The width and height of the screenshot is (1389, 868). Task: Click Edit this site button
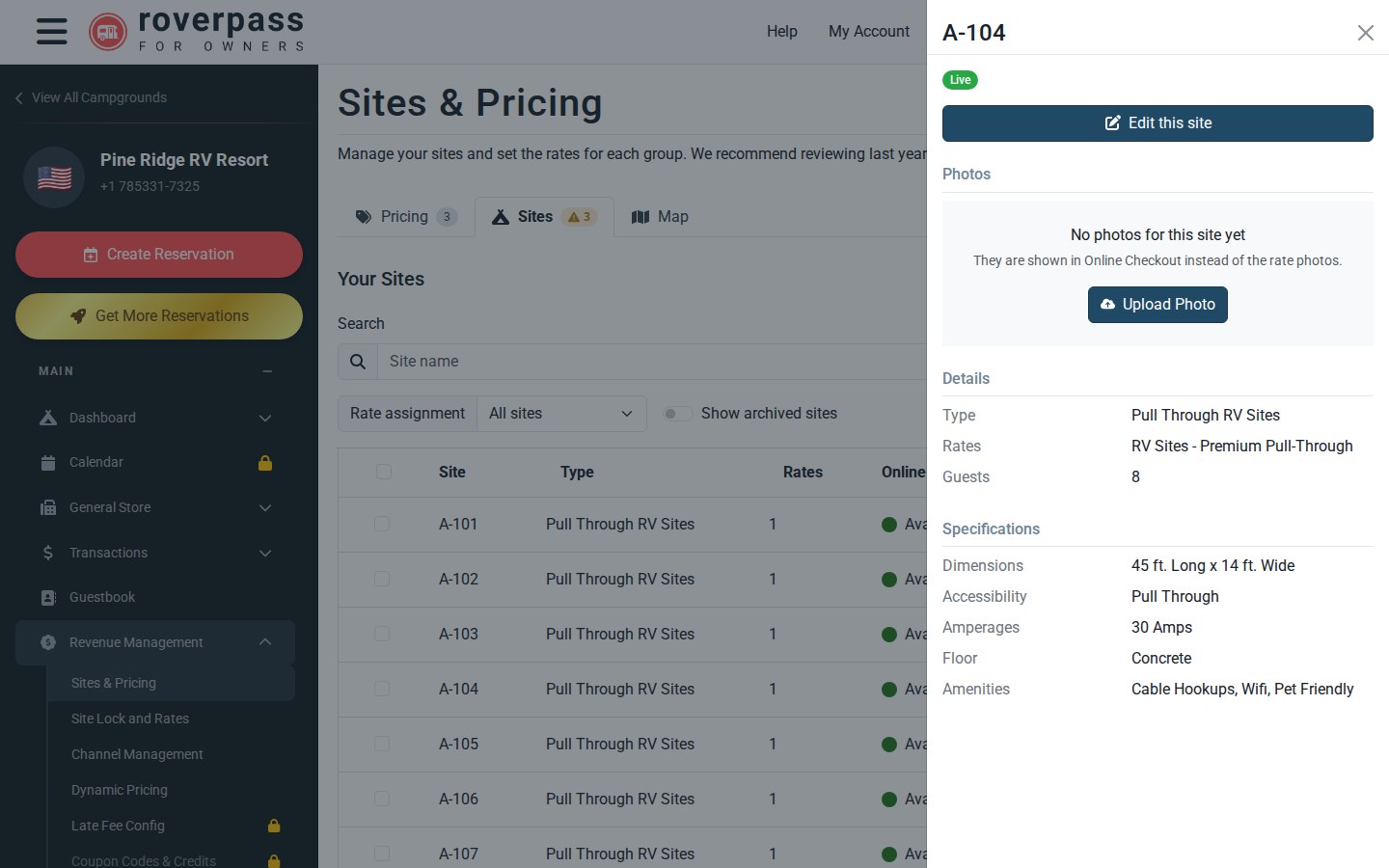[1157, 123]
